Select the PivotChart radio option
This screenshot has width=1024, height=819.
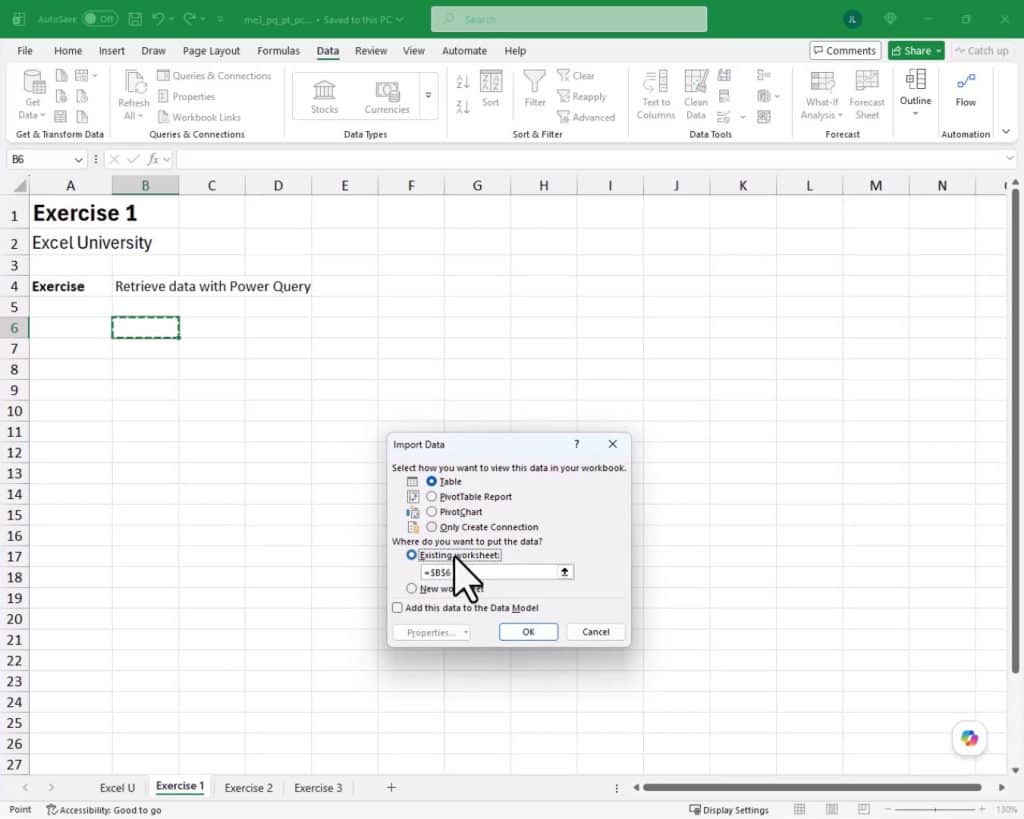pos(432,511)
